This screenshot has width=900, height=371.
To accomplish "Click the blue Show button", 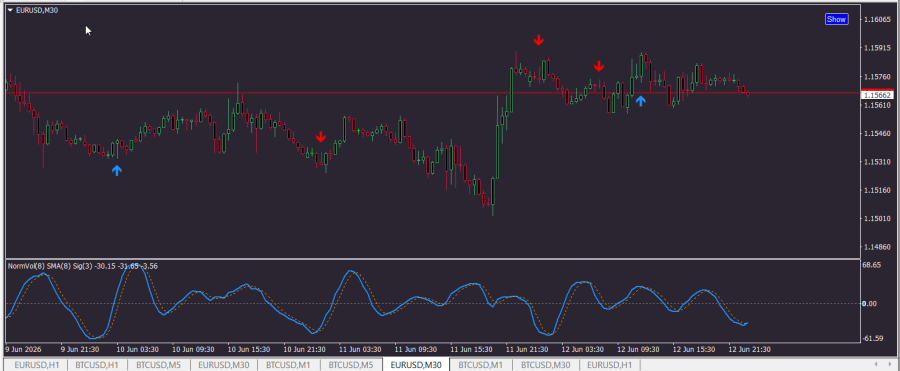I will [x=836, y=19].
